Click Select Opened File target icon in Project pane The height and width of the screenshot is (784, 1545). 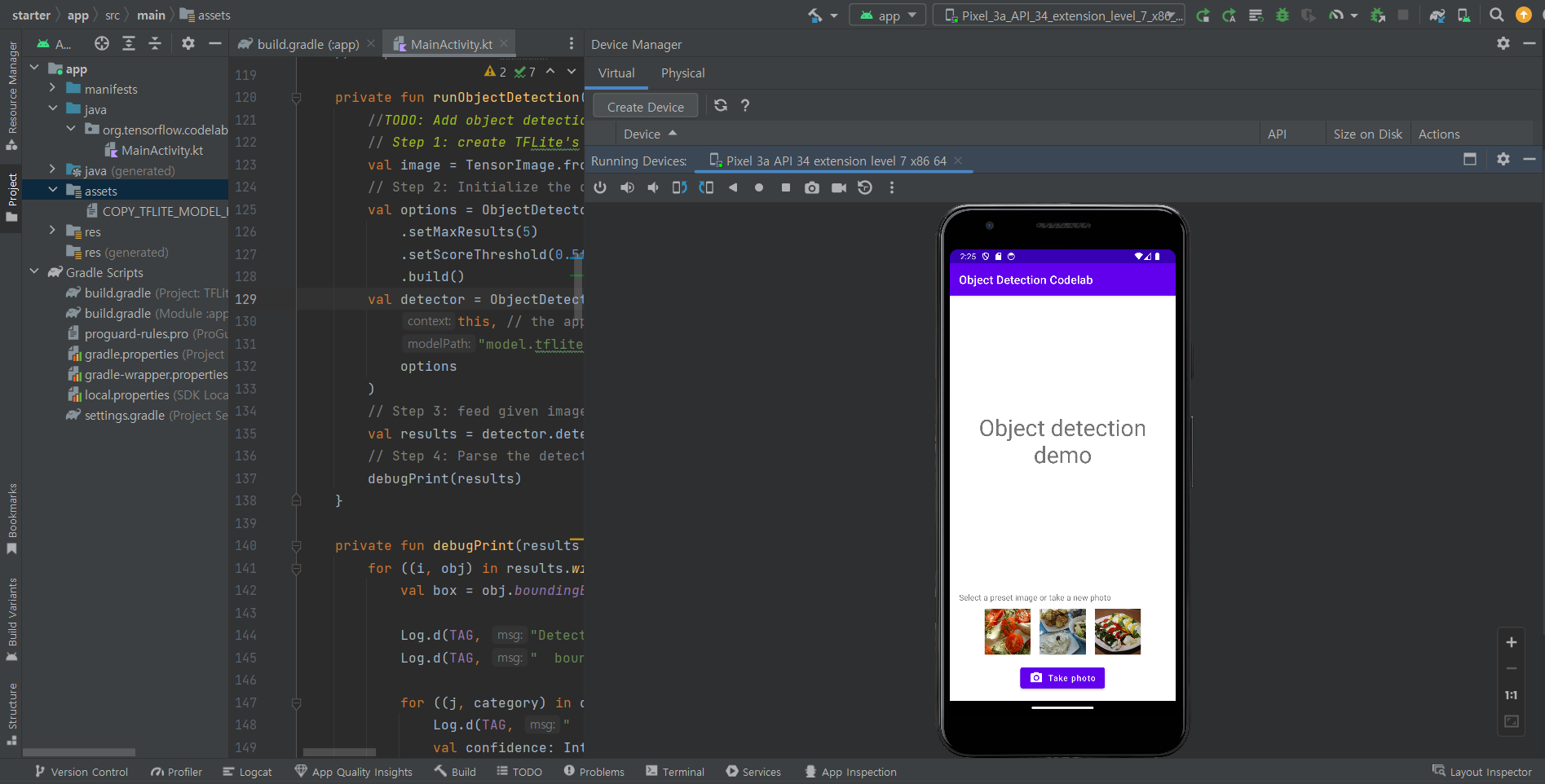coord(102,44)
